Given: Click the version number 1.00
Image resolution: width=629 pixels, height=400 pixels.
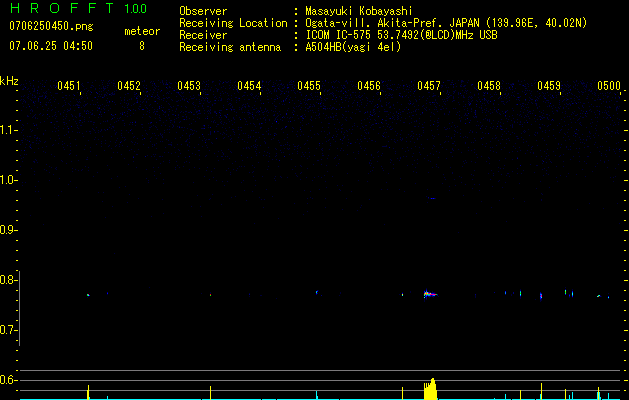Looking at the screenshot, I should (x=136, y=9).
